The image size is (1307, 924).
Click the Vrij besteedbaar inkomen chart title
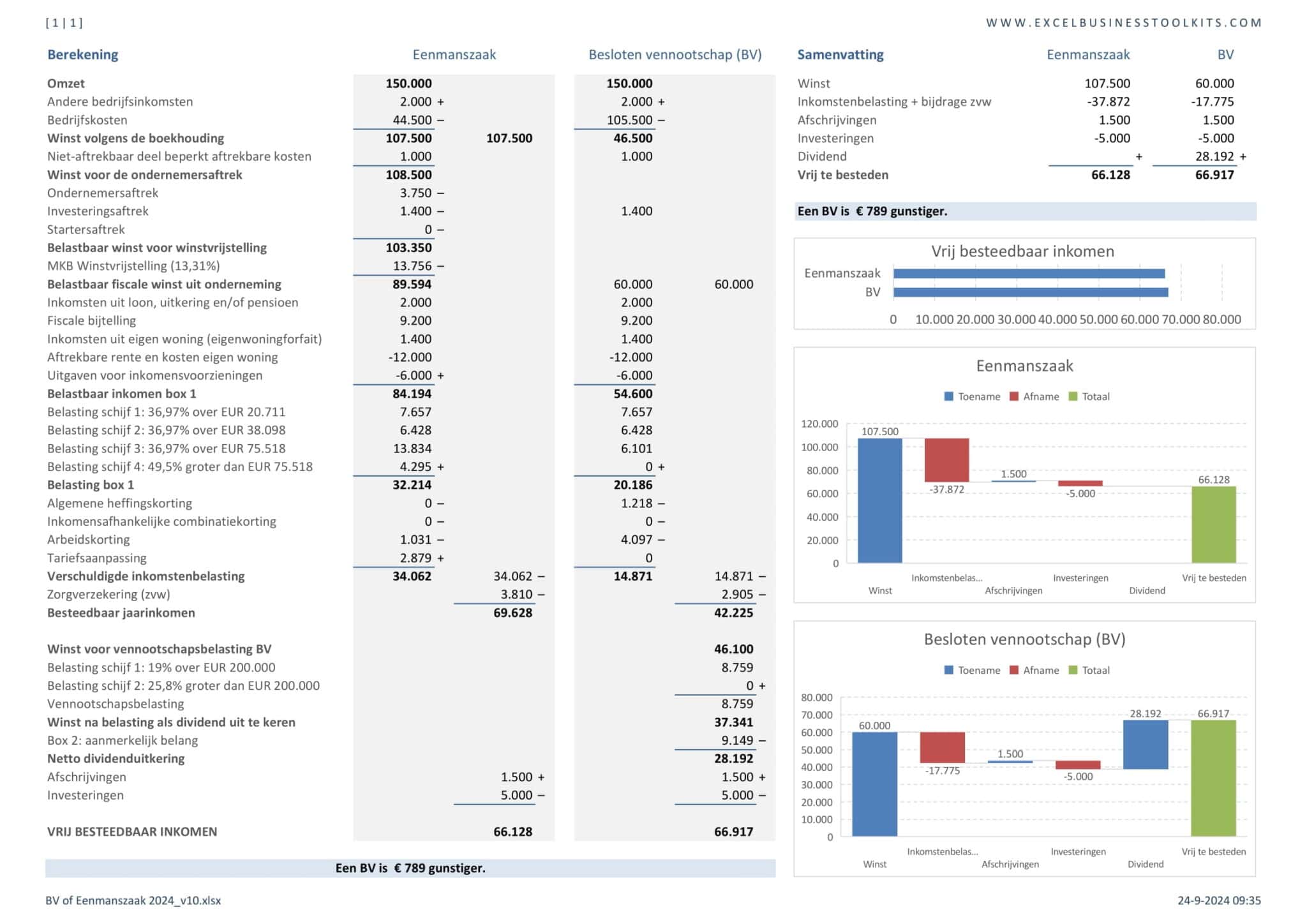click(x=1022, y=251)
